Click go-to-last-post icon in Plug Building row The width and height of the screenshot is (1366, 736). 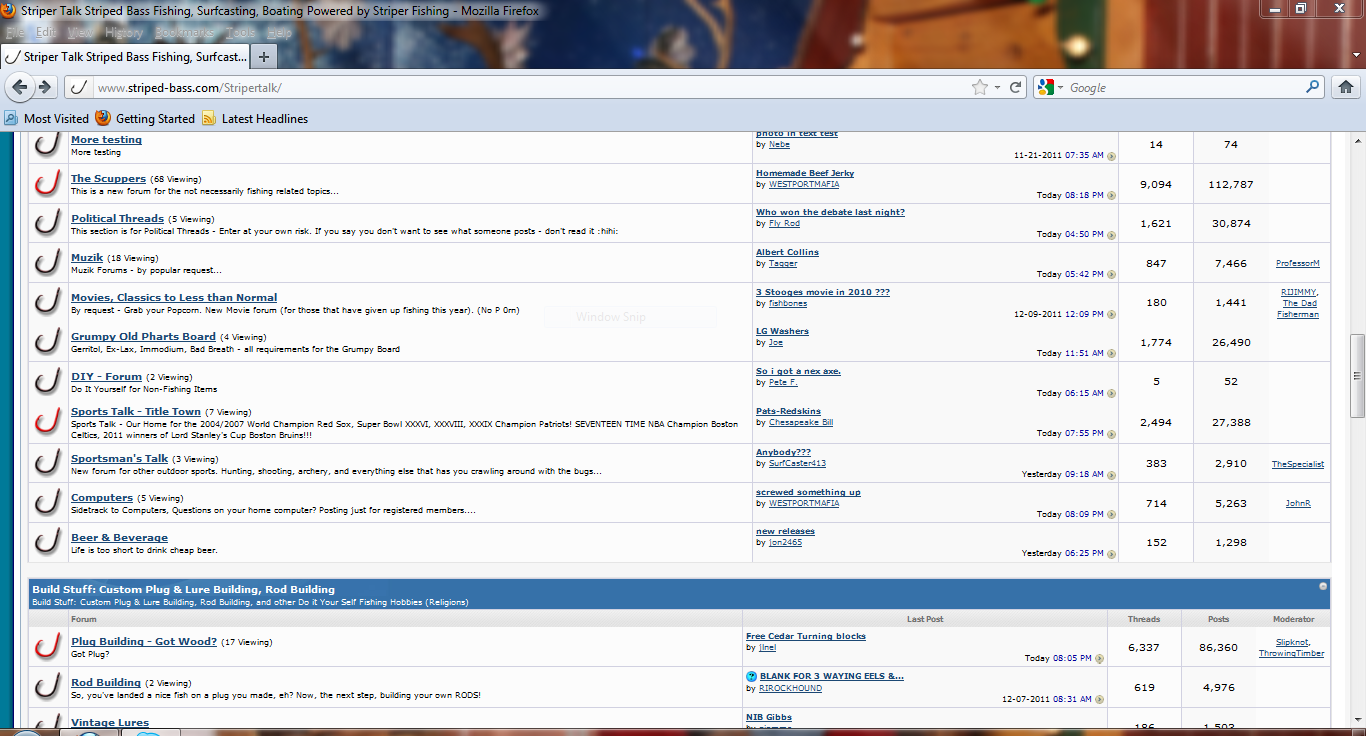1099,659
